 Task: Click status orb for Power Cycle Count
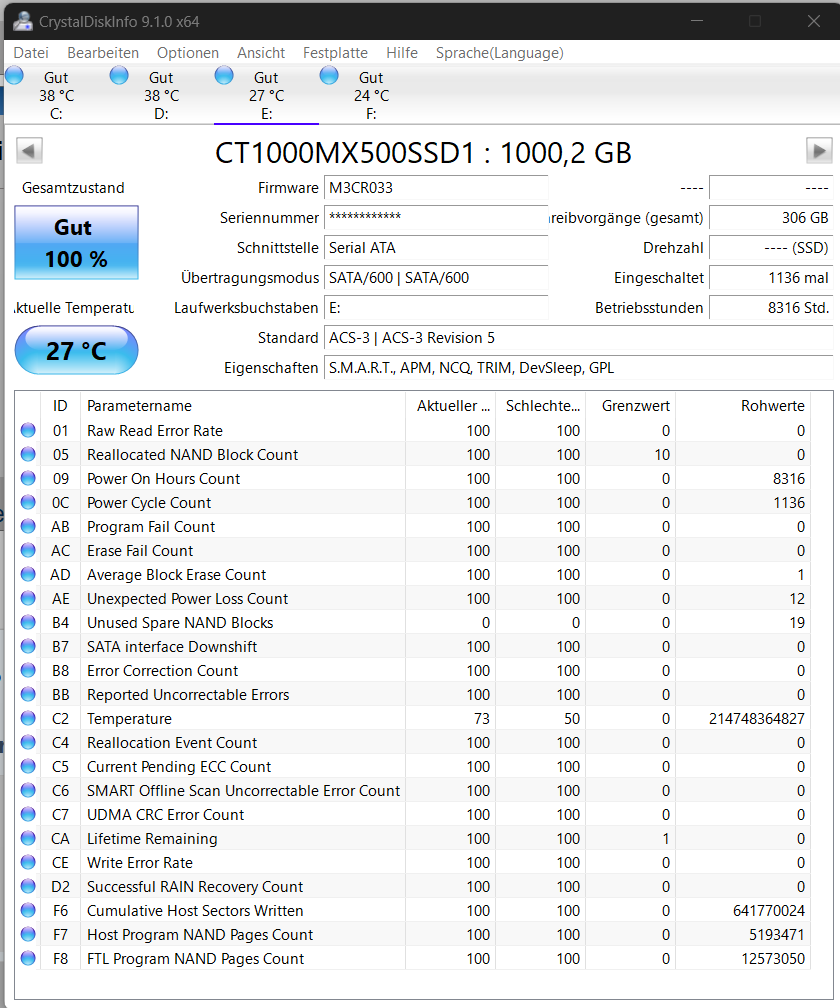tap(28, 502)
